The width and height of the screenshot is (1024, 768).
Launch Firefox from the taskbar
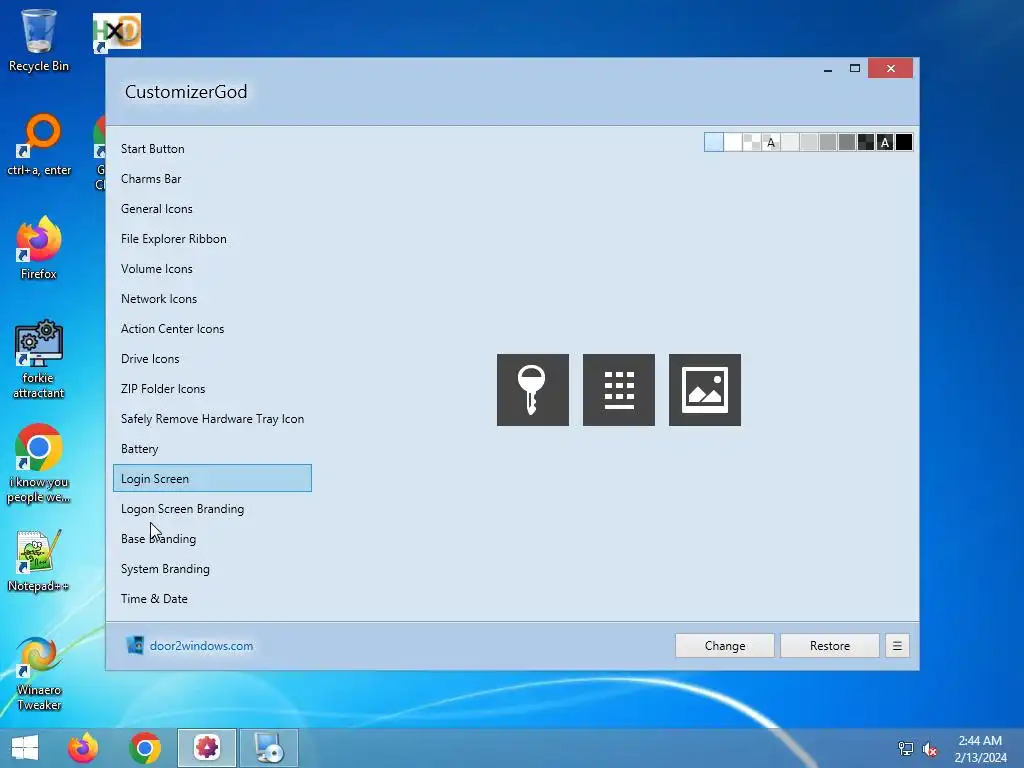click(83, 748)
